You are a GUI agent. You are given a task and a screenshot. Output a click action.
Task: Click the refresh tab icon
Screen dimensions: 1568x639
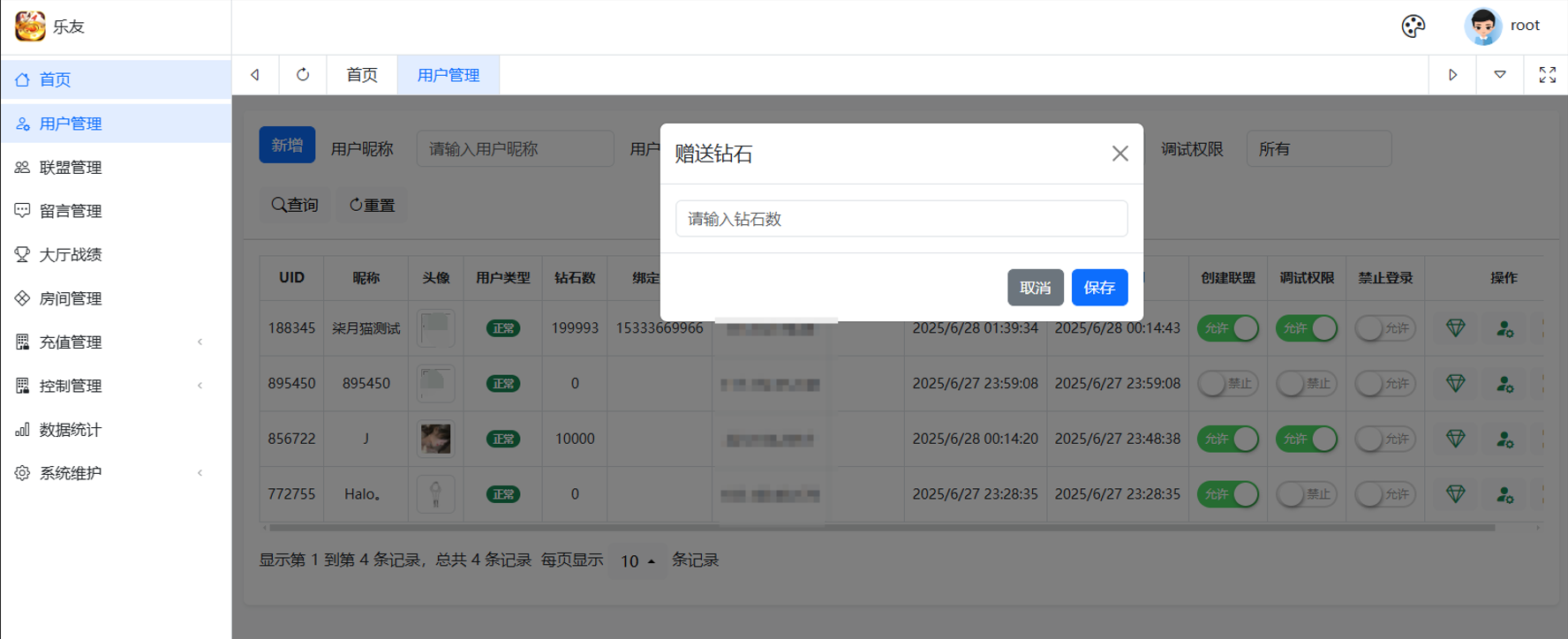[x=303, y=75]
